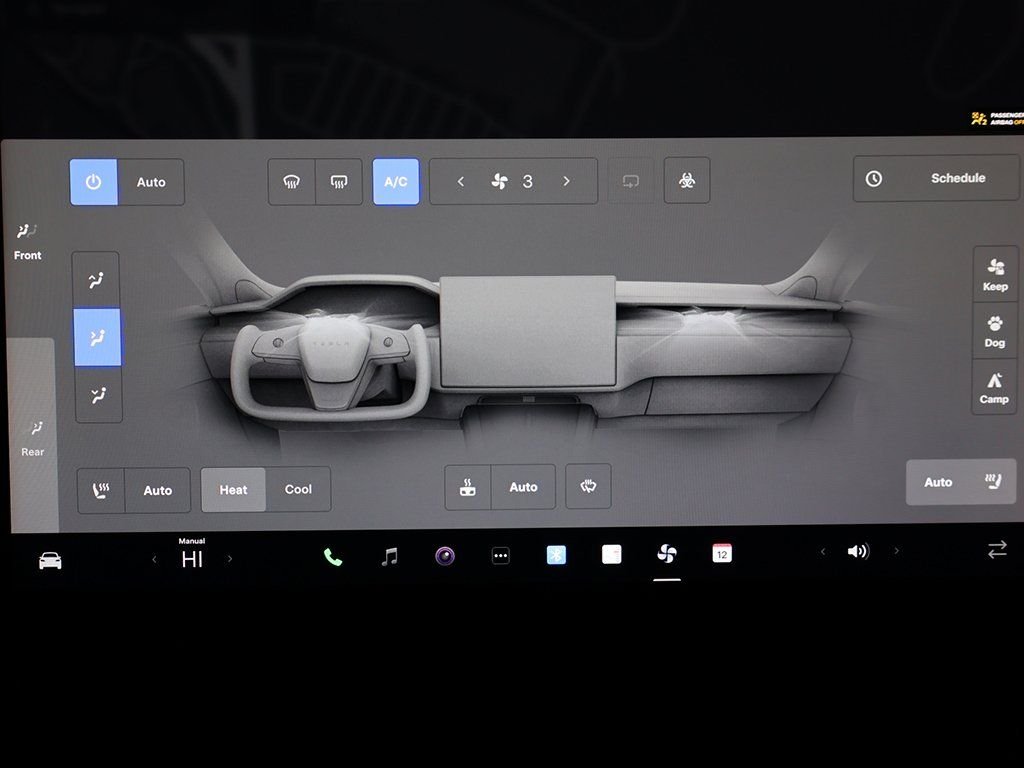This screenshot has height=768, width=1024.
Task: Switch to the Front climate tab
Action: pos(28,242)
